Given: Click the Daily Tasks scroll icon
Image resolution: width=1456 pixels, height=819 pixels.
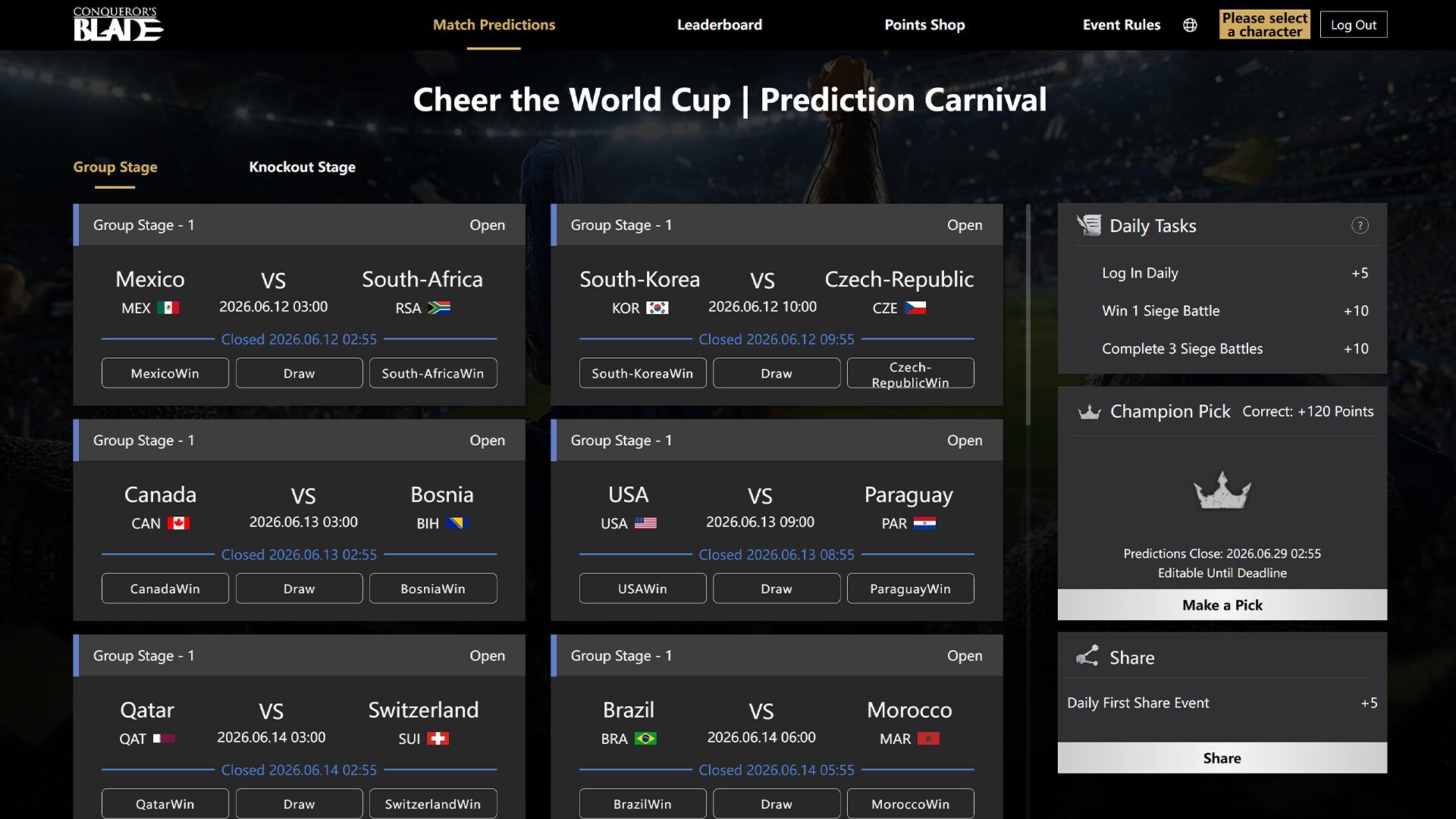Looking at the screenshot, I should pyautogui.click(x=1089, y=225).
